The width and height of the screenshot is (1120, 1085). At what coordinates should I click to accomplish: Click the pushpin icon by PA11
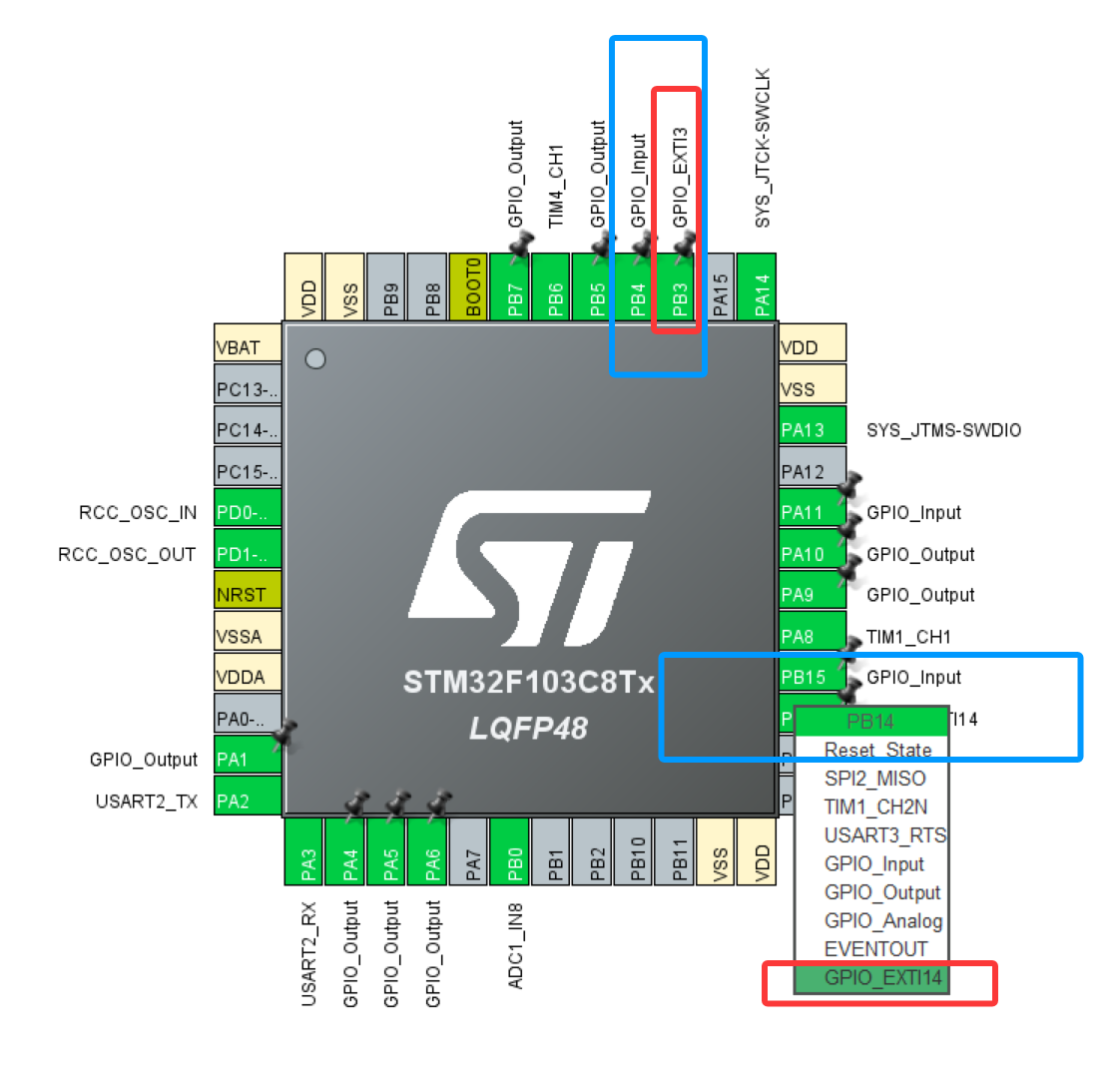pyautogui.click(x=849, y=486)
